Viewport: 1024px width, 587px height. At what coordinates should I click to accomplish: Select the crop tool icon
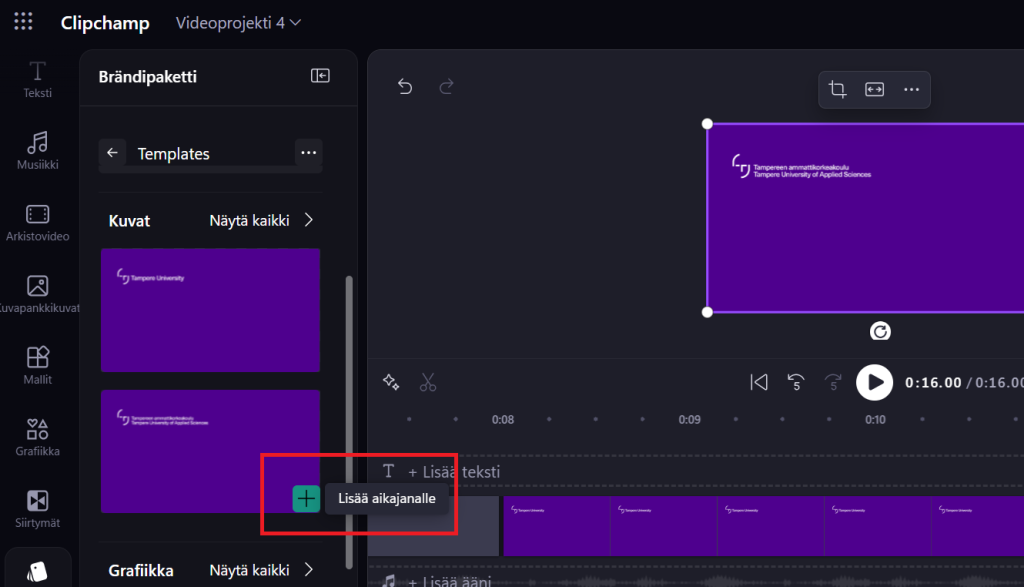838,90
